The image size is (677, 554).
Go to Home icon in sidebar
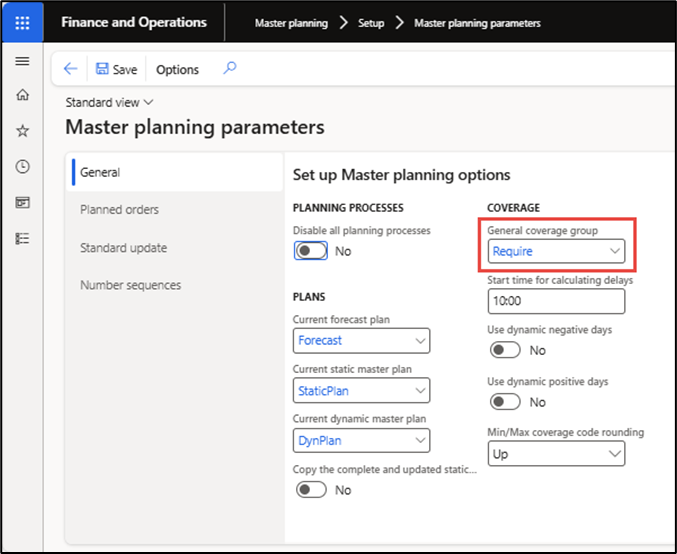click(22, 95)
